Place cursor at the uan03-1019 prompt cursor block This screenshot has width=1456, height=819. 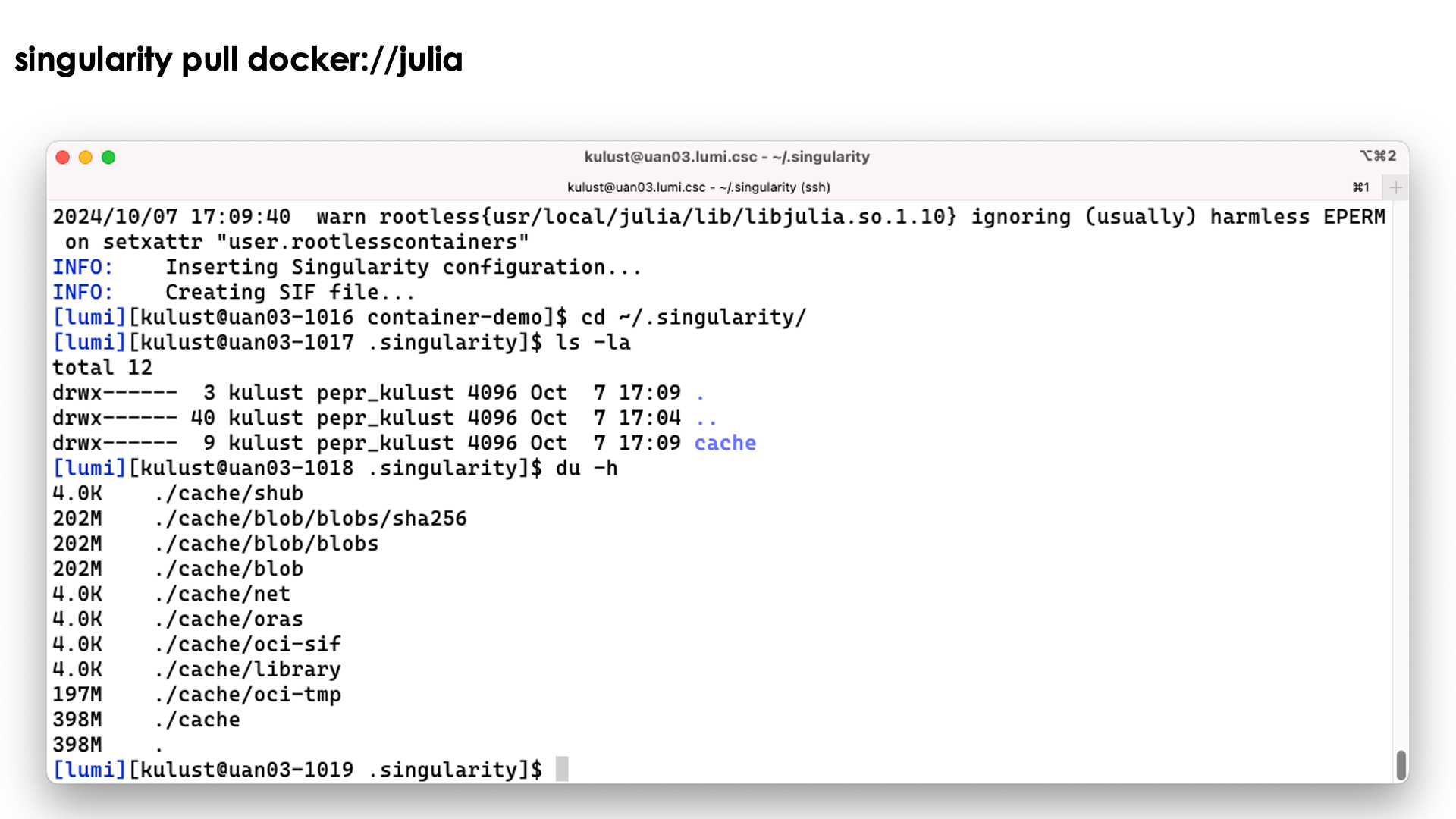coord(562,769)
